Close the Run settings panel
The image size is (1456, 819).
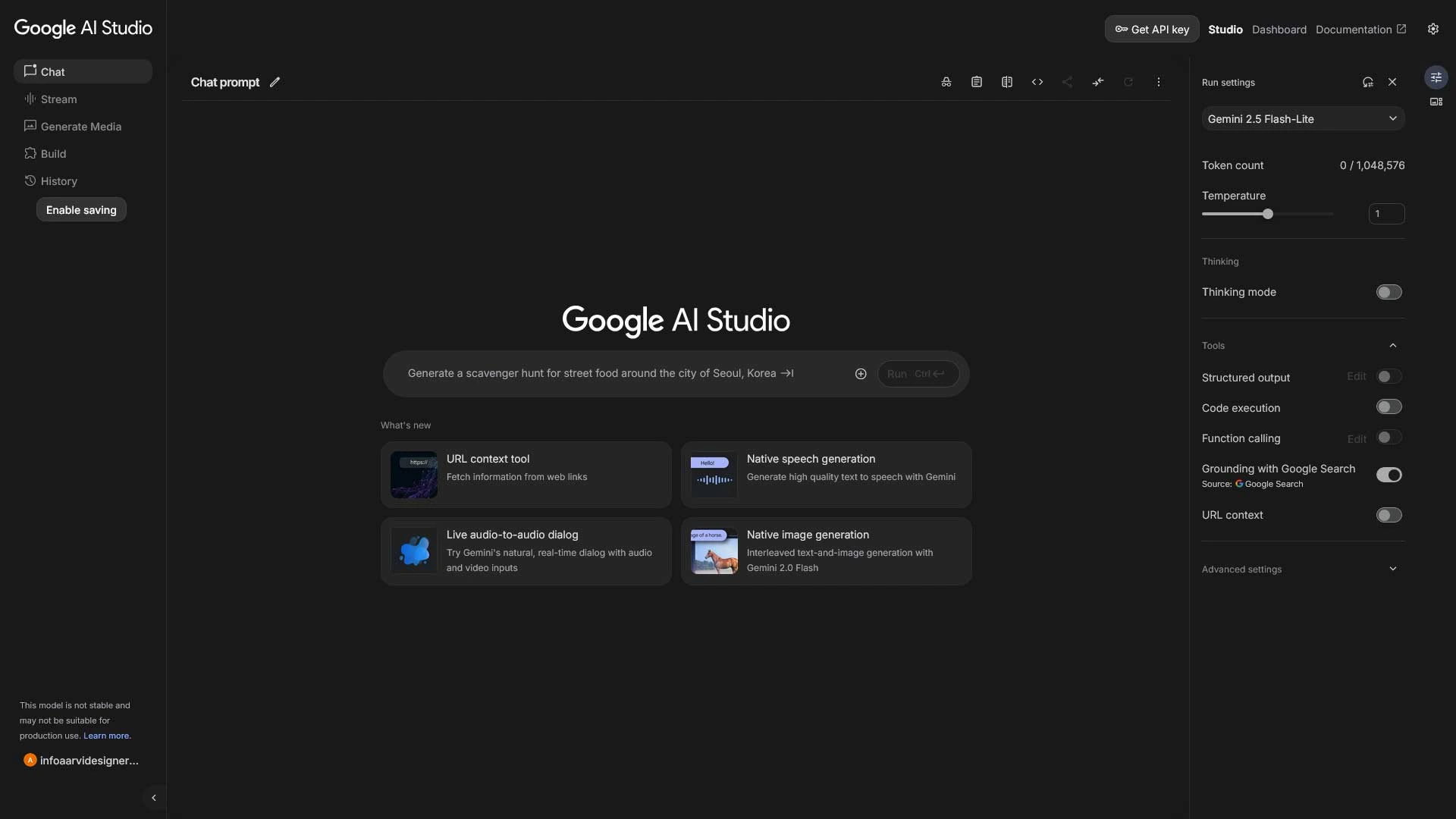click(x=1392, y=82)
